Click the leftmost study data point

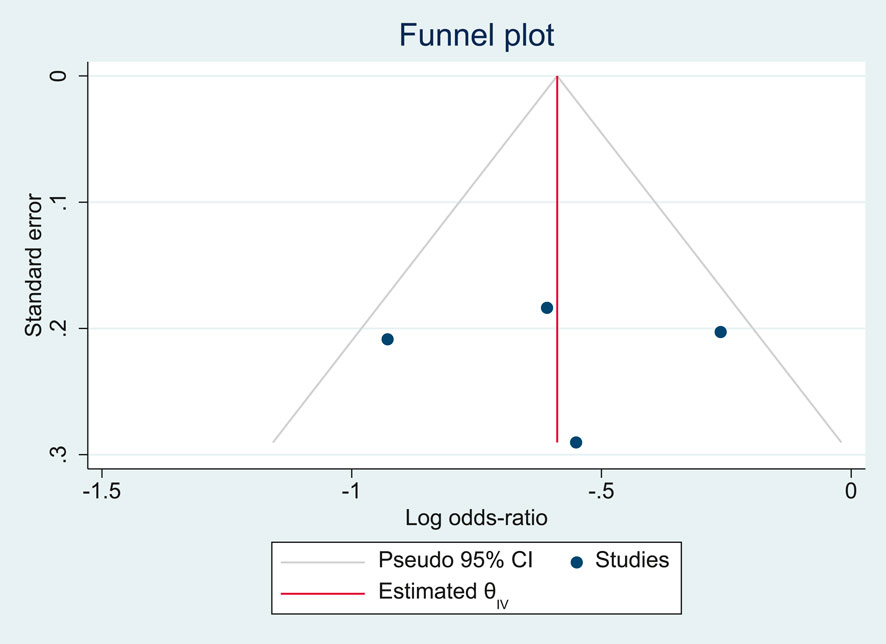click(387, 339)
